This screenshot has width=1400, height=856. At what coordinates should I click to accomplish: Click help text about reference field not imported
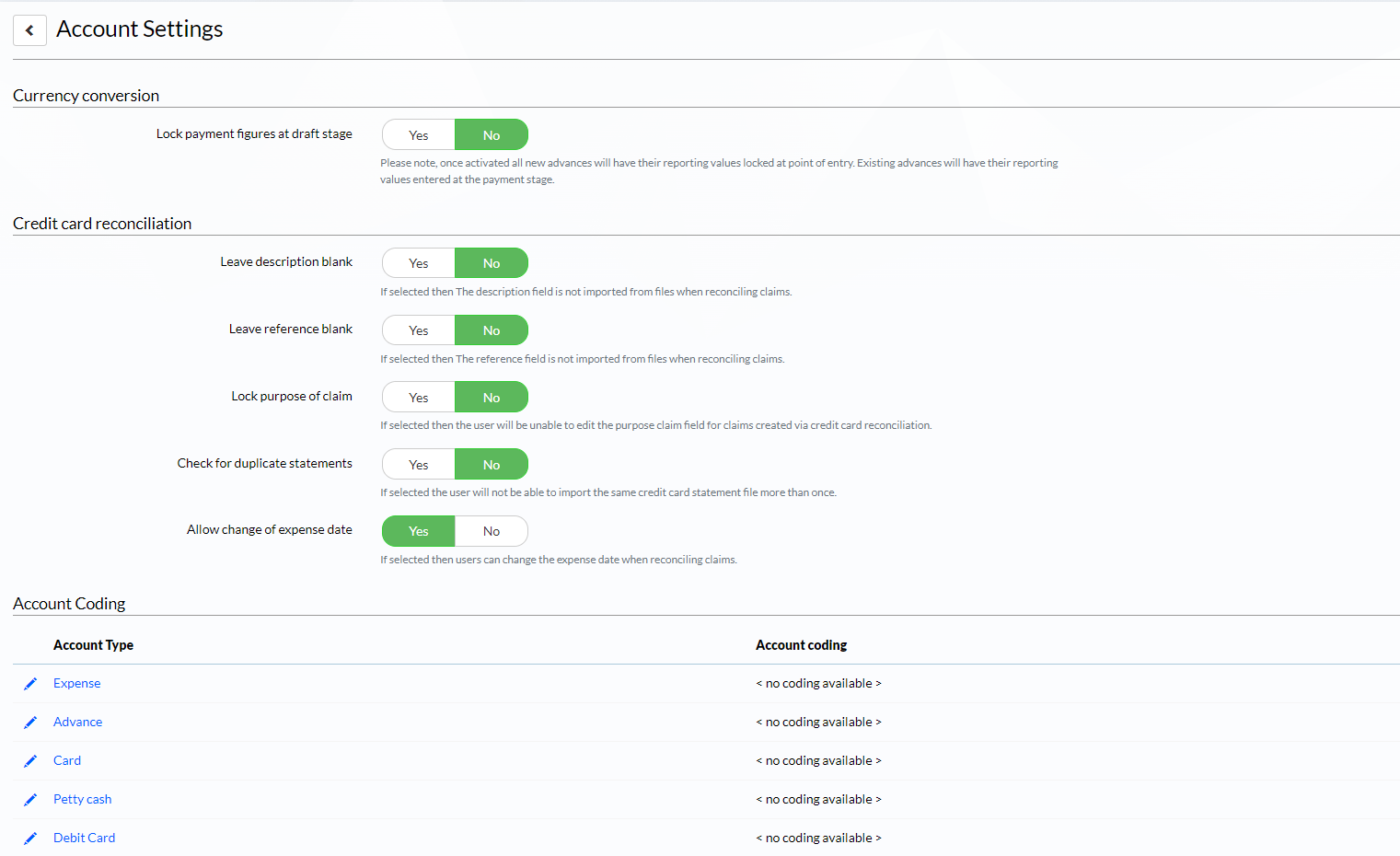tap(583, 359)
